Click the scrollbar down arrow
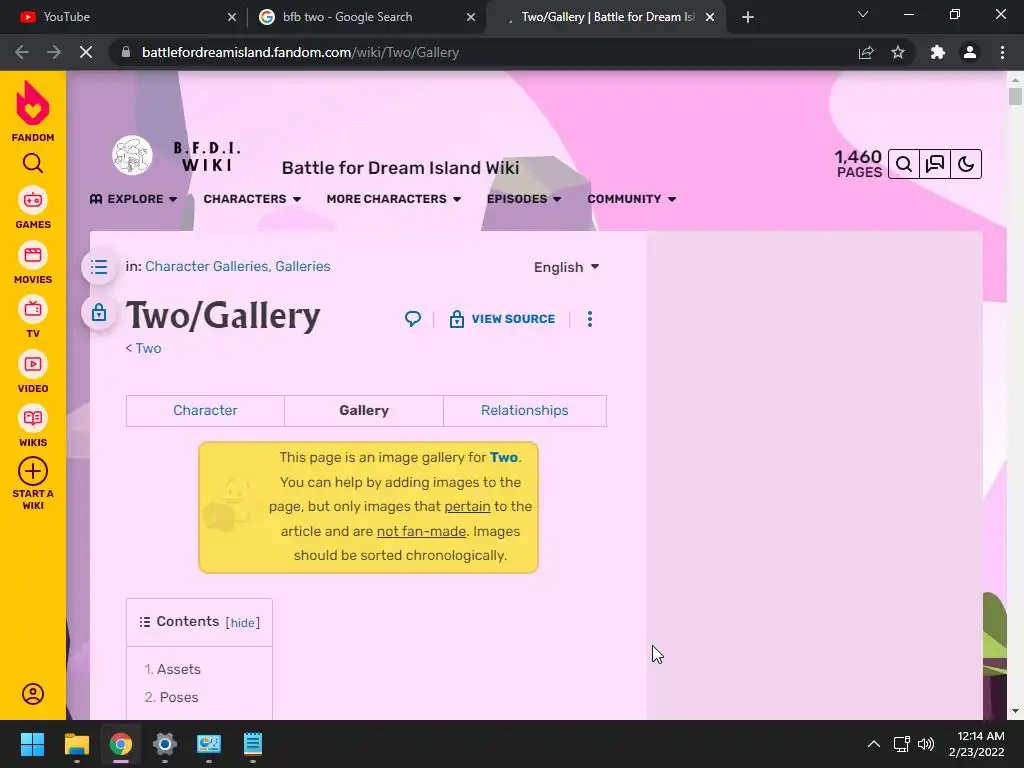1024x768 pixels. coord(1014,711)
